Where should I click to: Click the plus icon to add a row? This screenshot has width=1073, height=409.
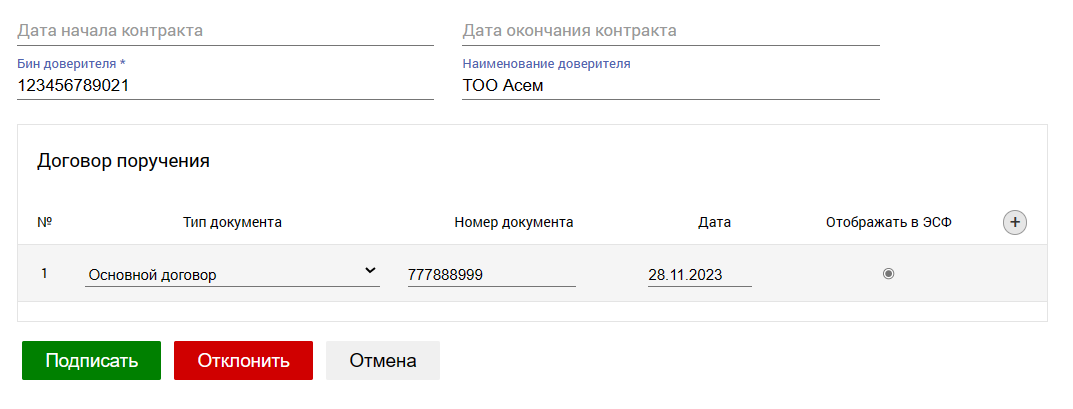1015,223
